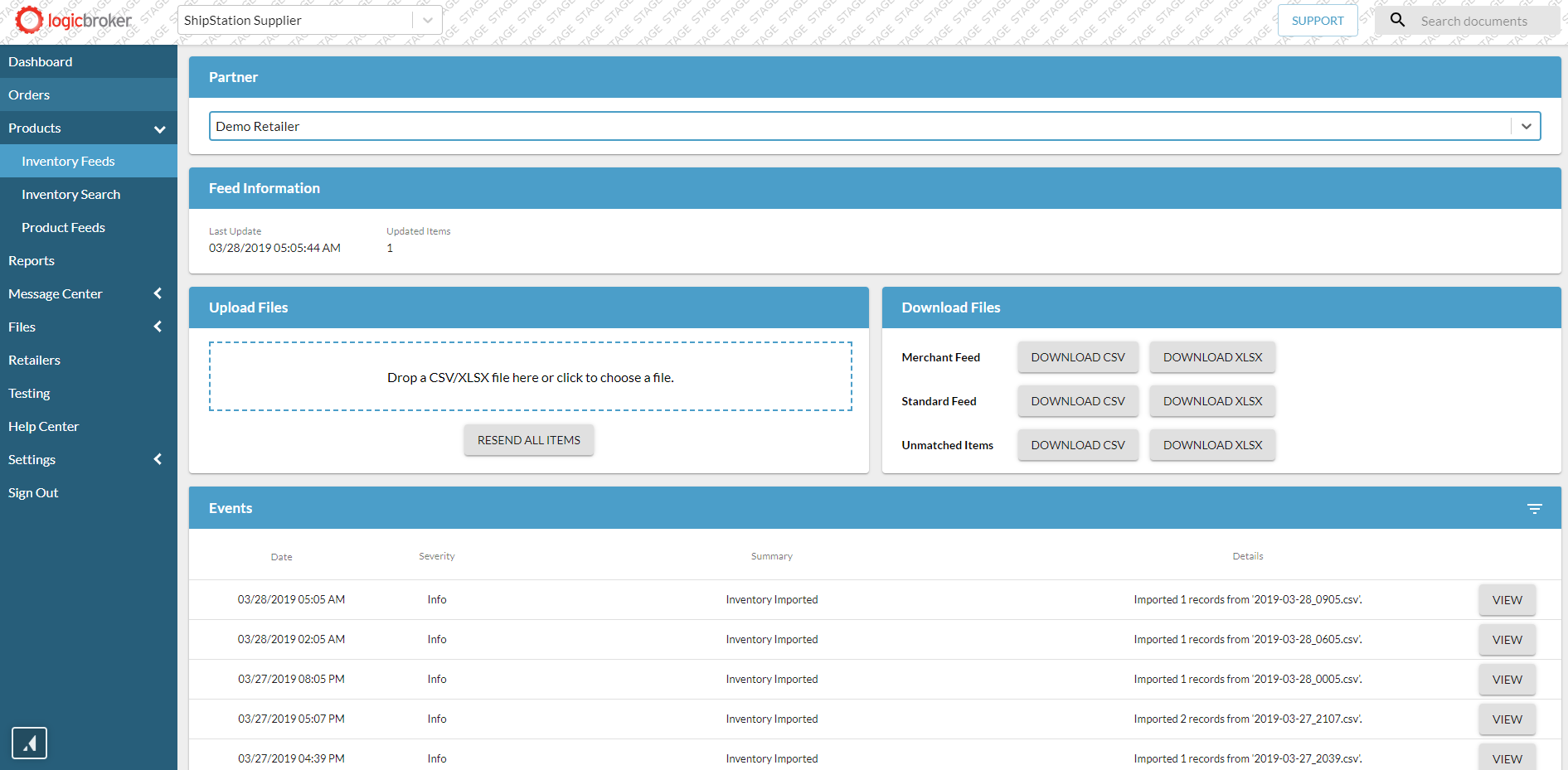1568x770 pixels.
Task: Select Inventory Feeds in sidebar
Action: click(89, 161)
